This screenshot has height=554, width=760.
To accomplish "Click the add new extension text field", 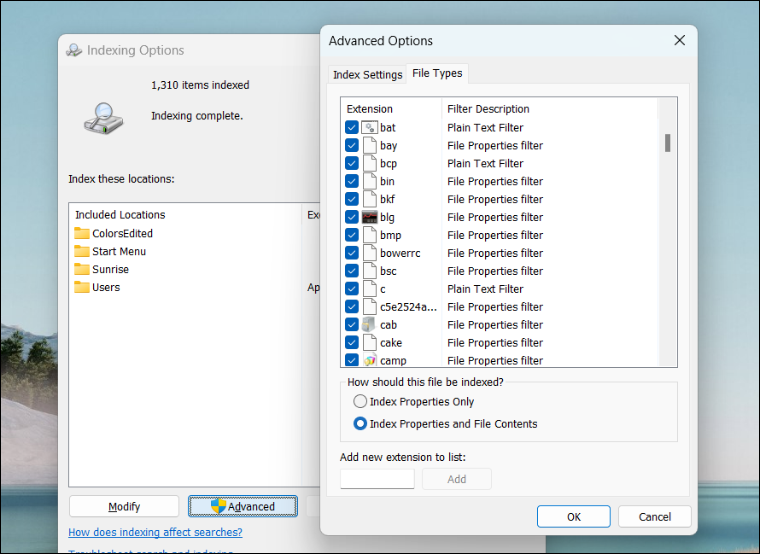I will [377, 479].
